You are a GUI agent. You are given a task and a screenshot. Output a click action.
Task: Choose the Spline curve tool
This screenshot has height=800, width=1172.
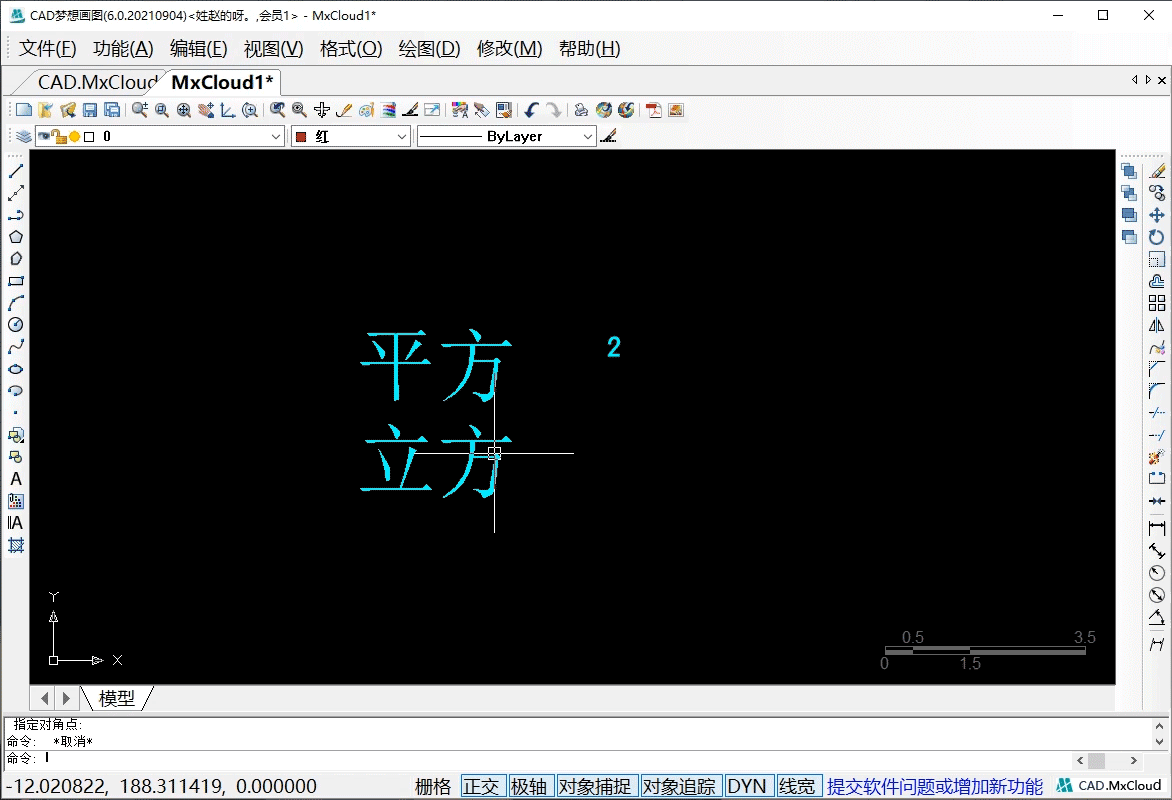point(16,347)
